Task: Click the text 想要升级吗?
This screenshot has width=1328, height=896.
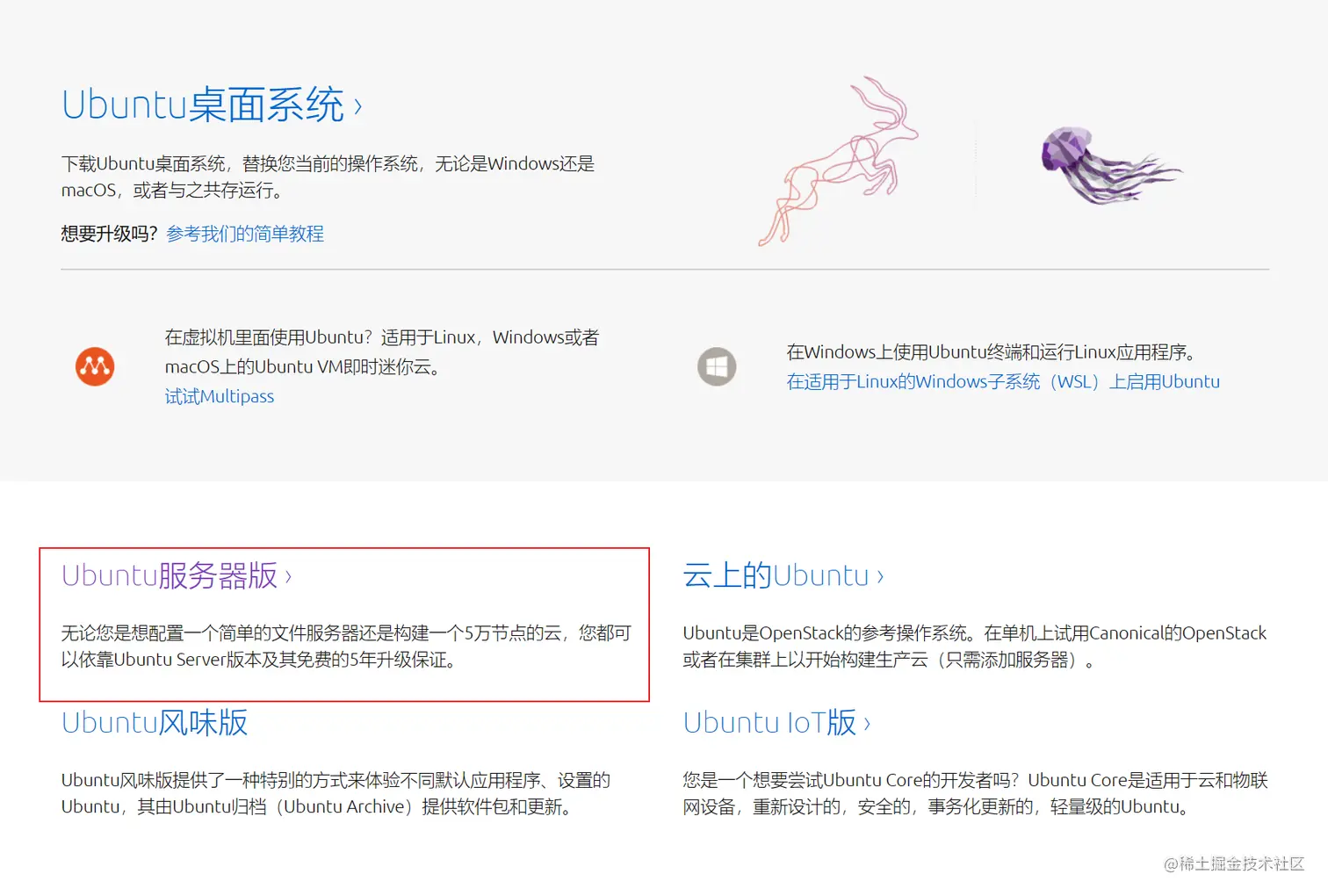Action: (x=109, y=234)
